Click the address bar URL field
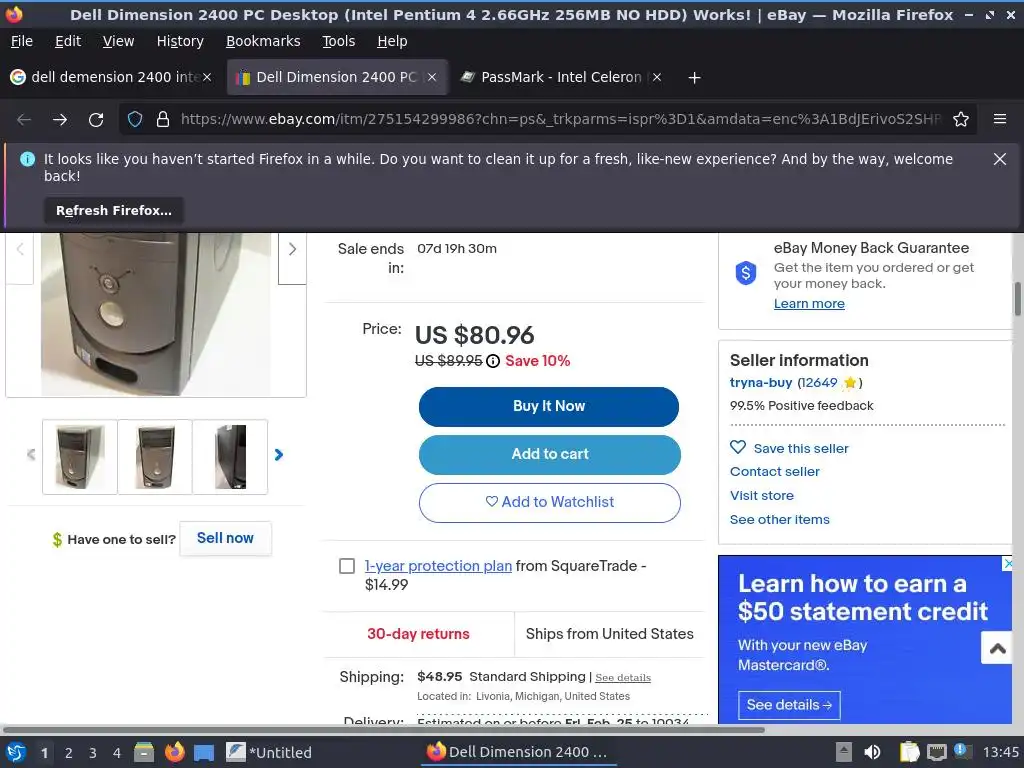This screenshot has width=1024, height=768. [x=560, y=120]
